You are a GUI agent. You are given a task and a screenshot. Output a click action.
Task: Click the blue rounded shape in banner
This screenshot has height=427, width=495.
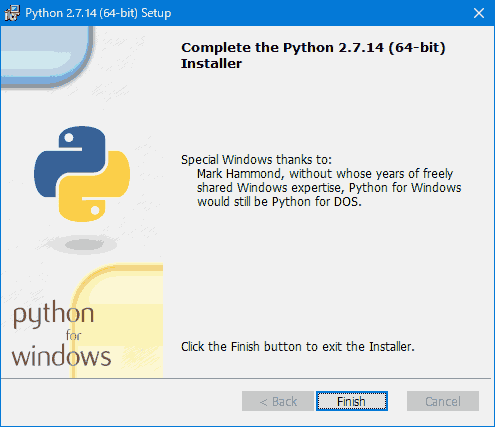47,55
